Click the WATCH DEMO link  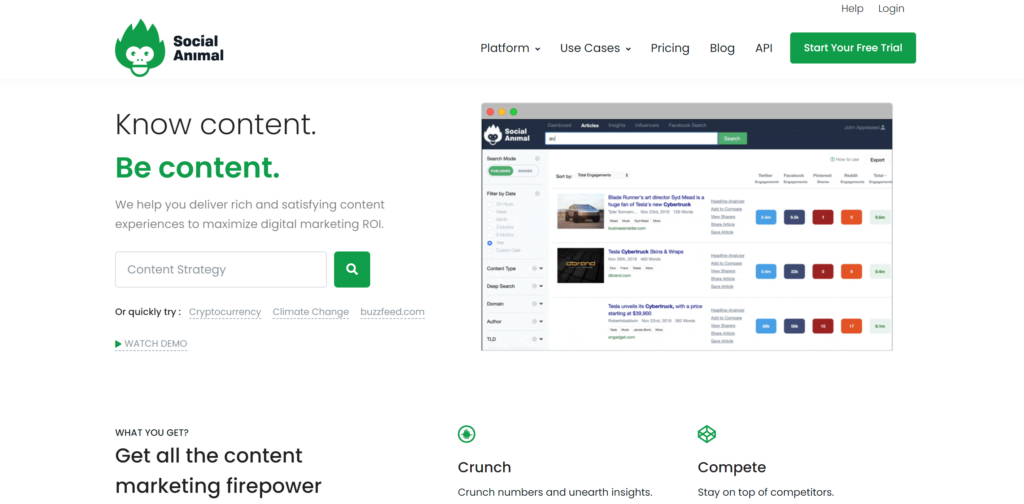pyautogui.click(x=151, y=343)
